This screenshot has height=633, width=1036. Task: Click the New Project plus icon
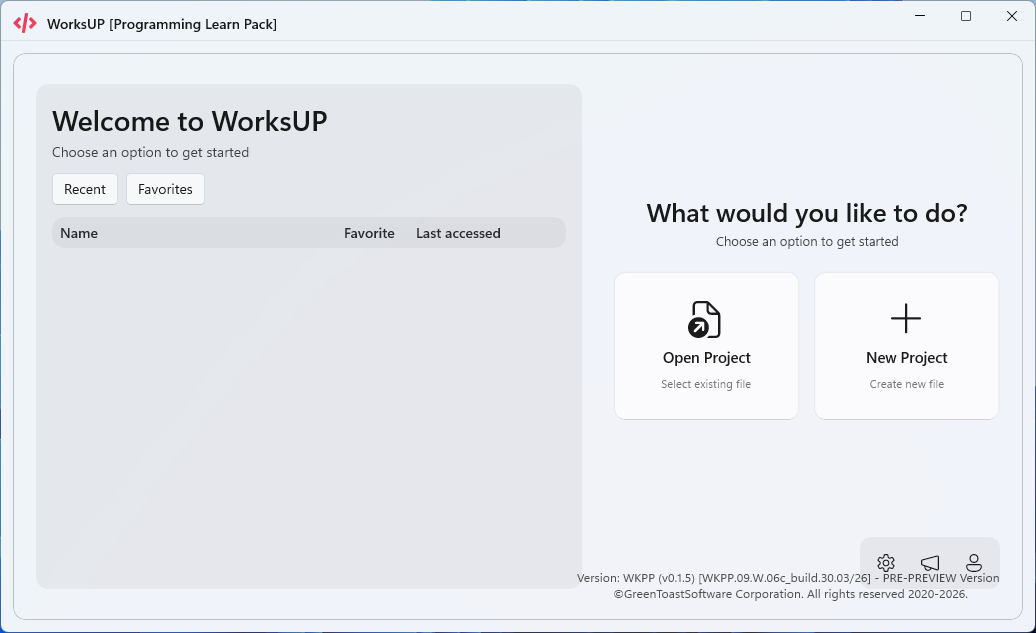[906, 318]
